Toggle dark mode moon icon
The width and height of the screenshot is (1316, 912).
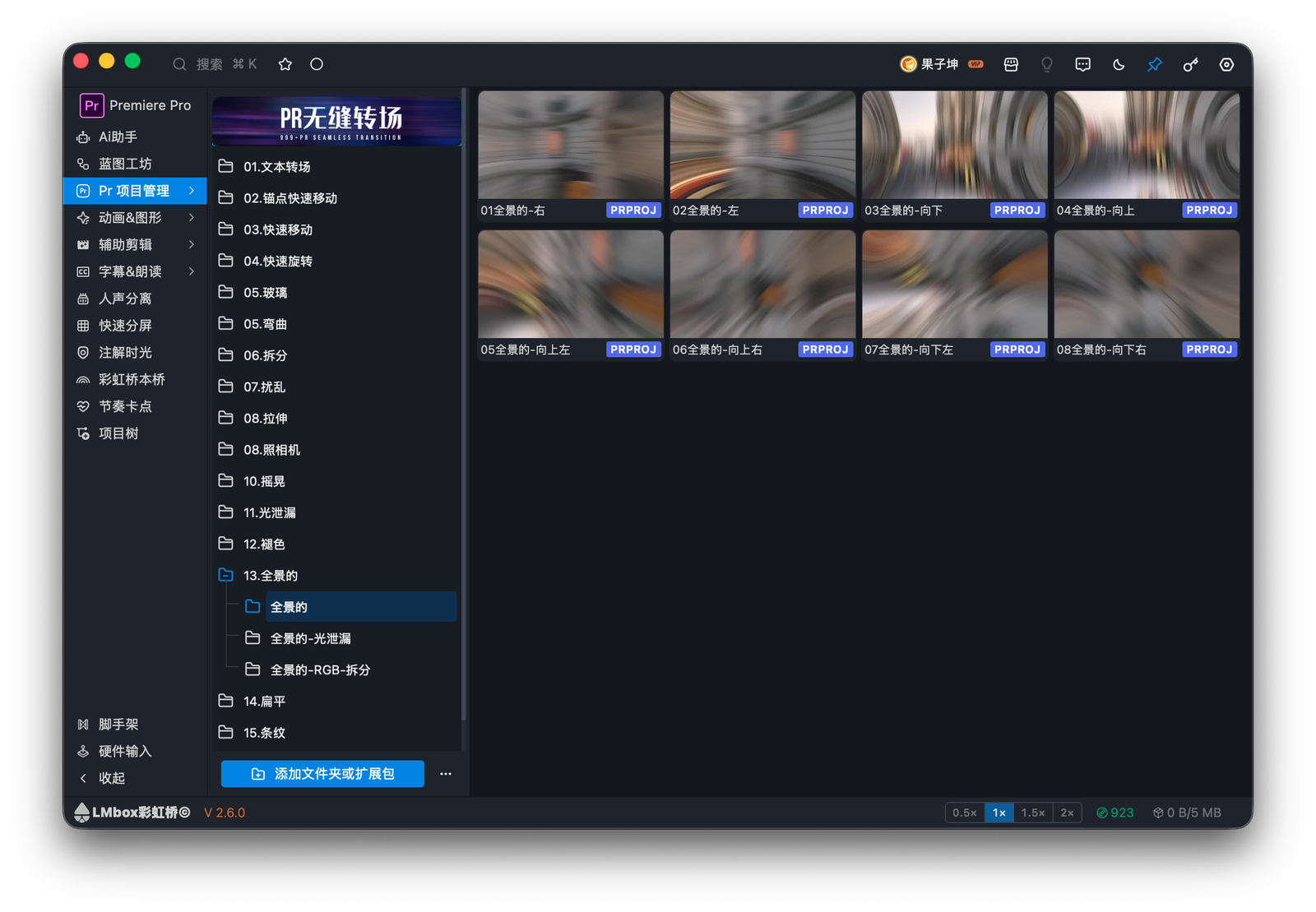(1119, 64)
